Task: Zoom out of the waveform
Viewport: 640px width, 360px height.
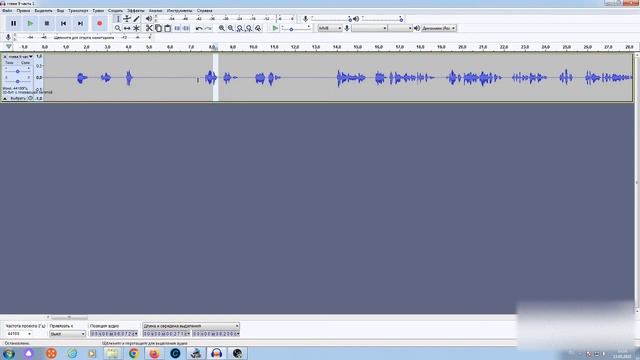Action: point(231,28)
